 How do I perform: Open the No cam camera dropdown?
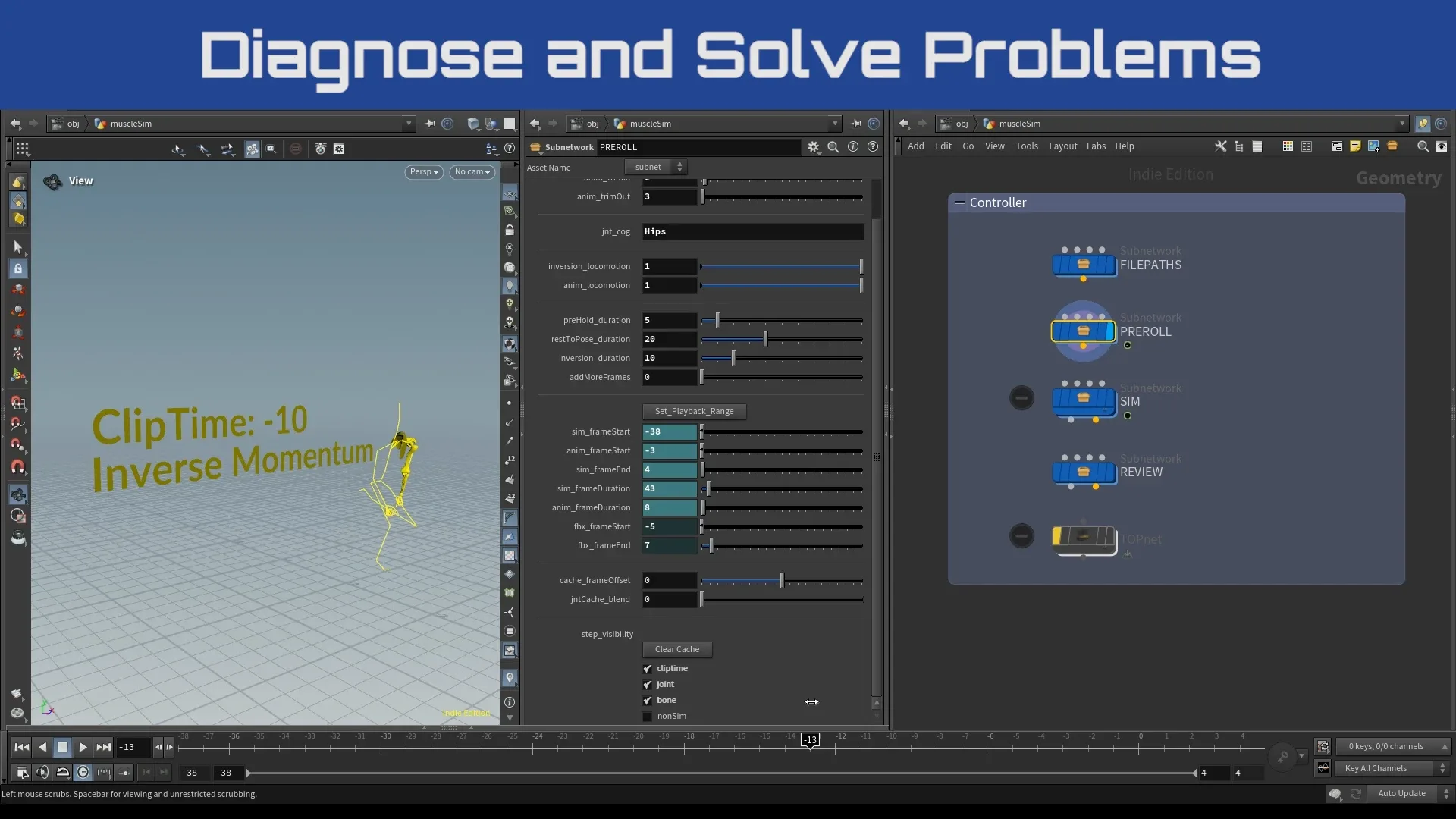point(472,172)
